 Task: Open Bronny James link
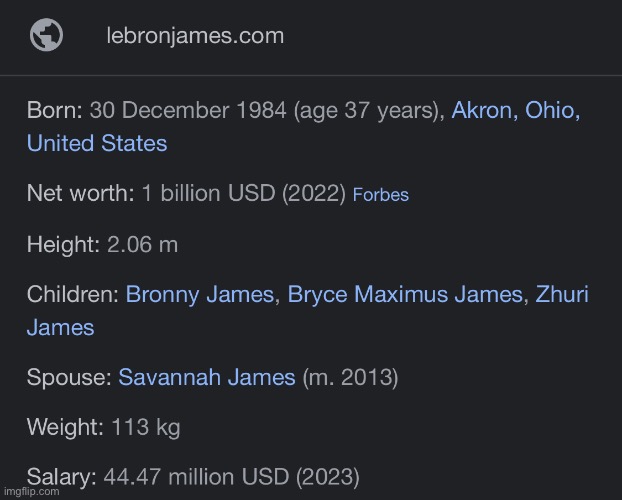200,294
